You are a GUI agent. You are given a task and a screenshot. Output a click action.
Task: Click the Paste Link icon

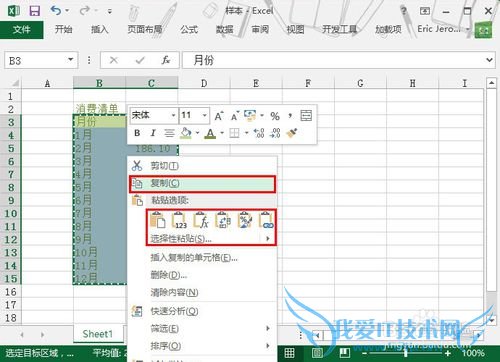click(x=266, y=220)
